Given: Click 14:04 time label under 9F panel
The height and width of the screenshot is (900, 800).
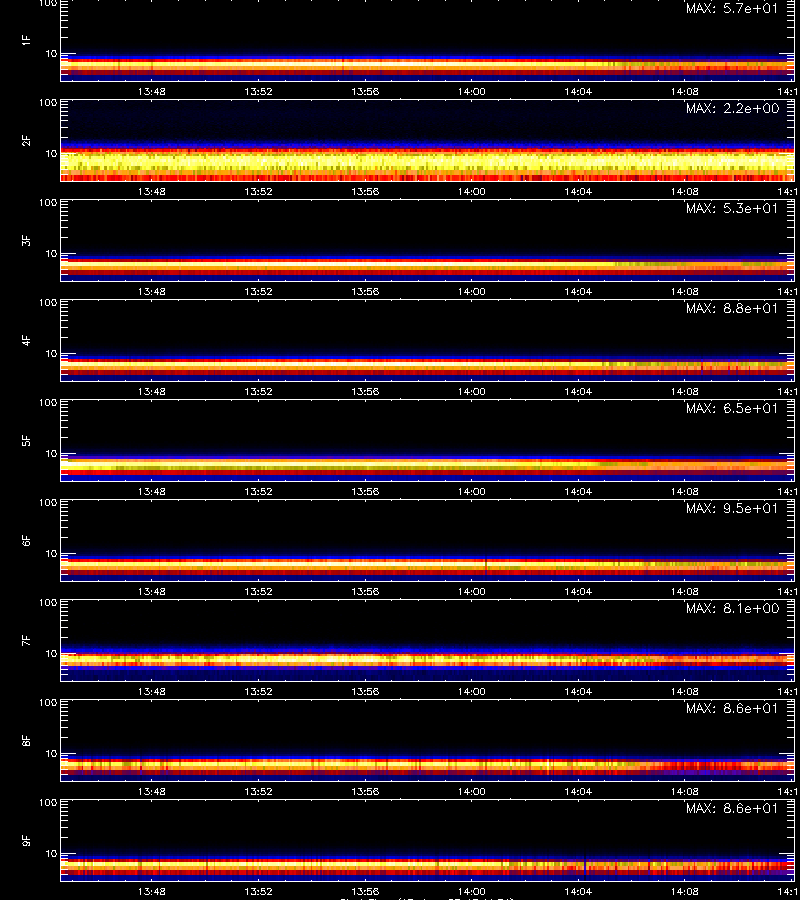Looking at the screenshot, I should tap(578, 891).
